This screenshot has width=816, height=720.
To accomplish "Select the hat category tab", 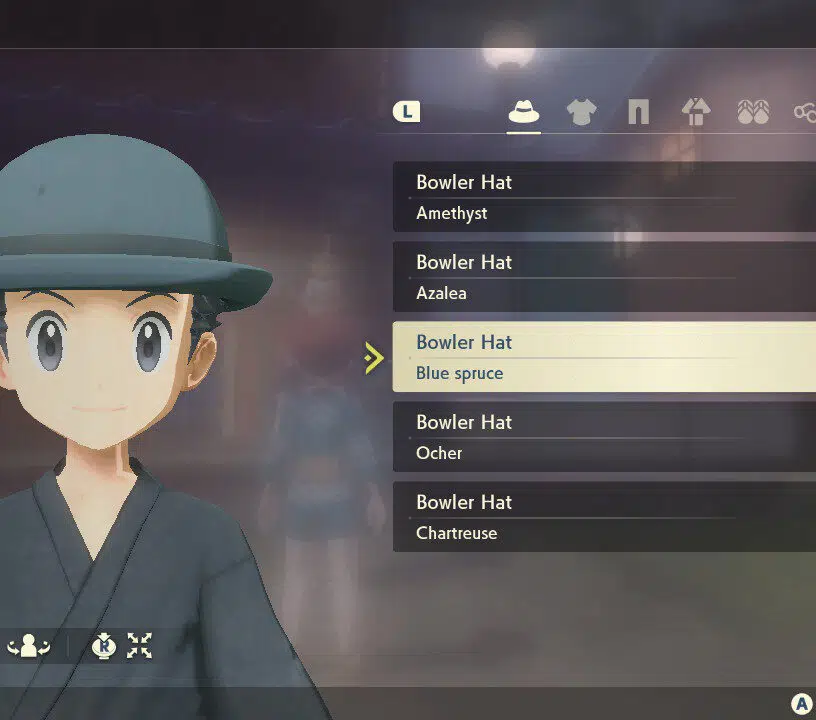I will click(524, 113).
